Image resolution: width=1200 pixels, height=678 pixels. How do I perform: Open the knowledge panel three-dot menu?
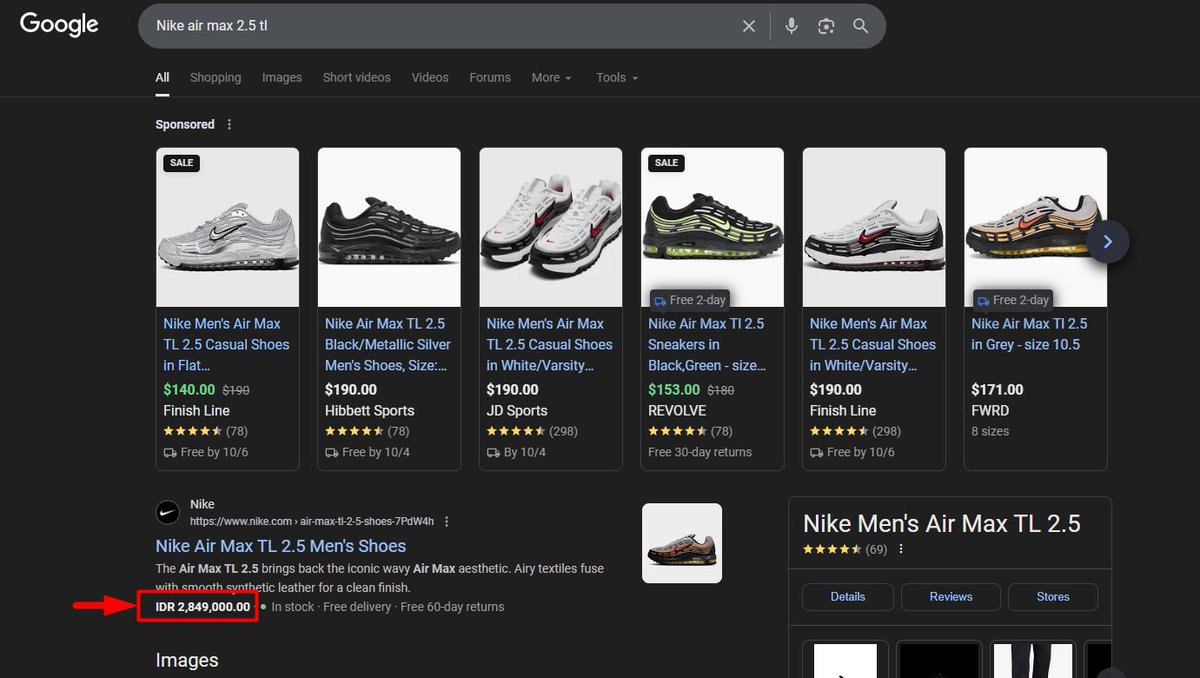901,549
